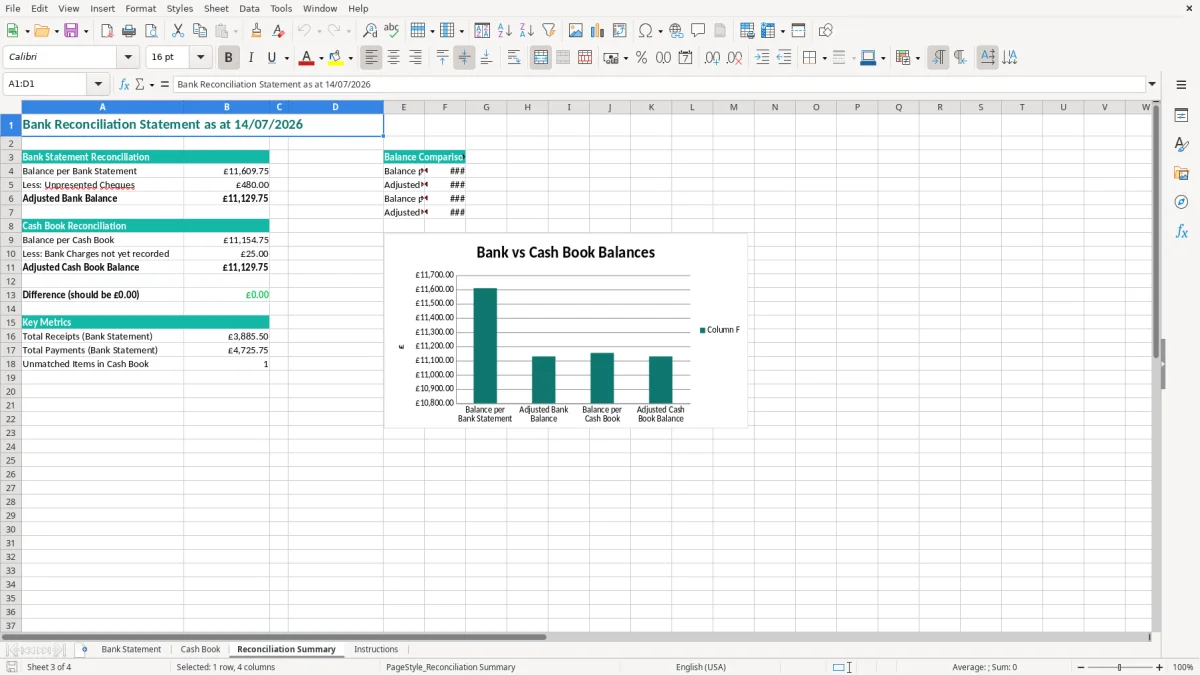Format selection as date
Screen dimensions: 1200x675
click(x=685, y=58)
